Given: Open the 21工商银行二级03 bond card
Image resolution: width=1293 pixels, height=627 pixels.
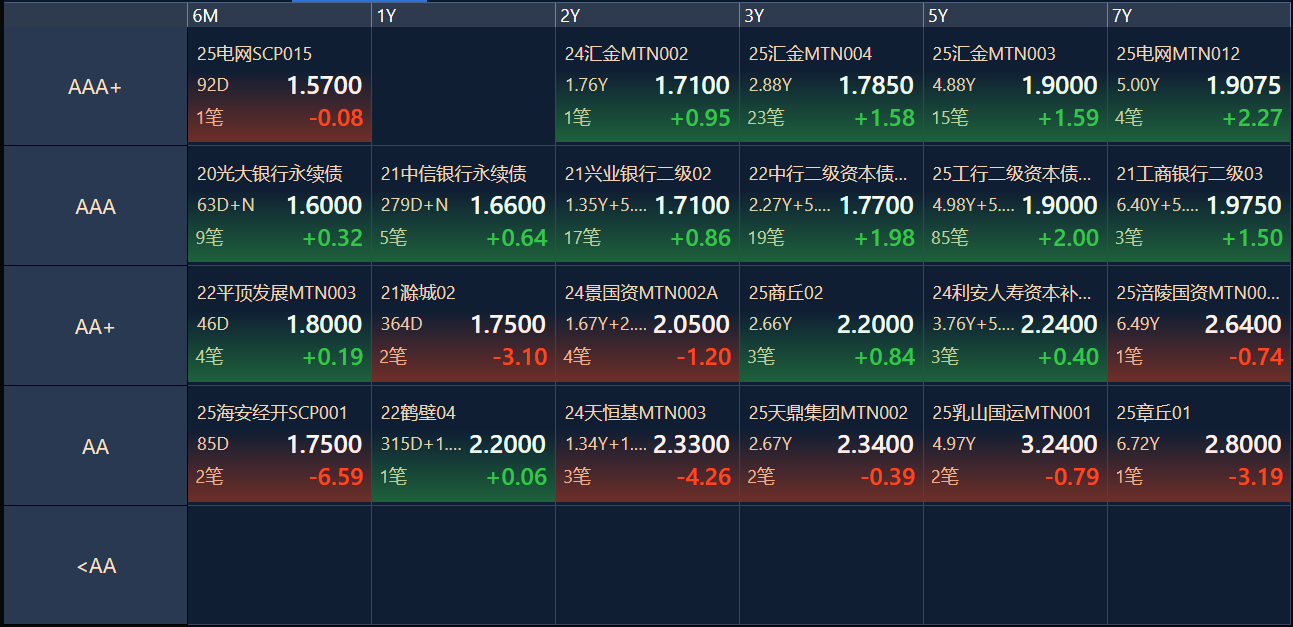Looking at the screenshot, I should pos(1199,206).
